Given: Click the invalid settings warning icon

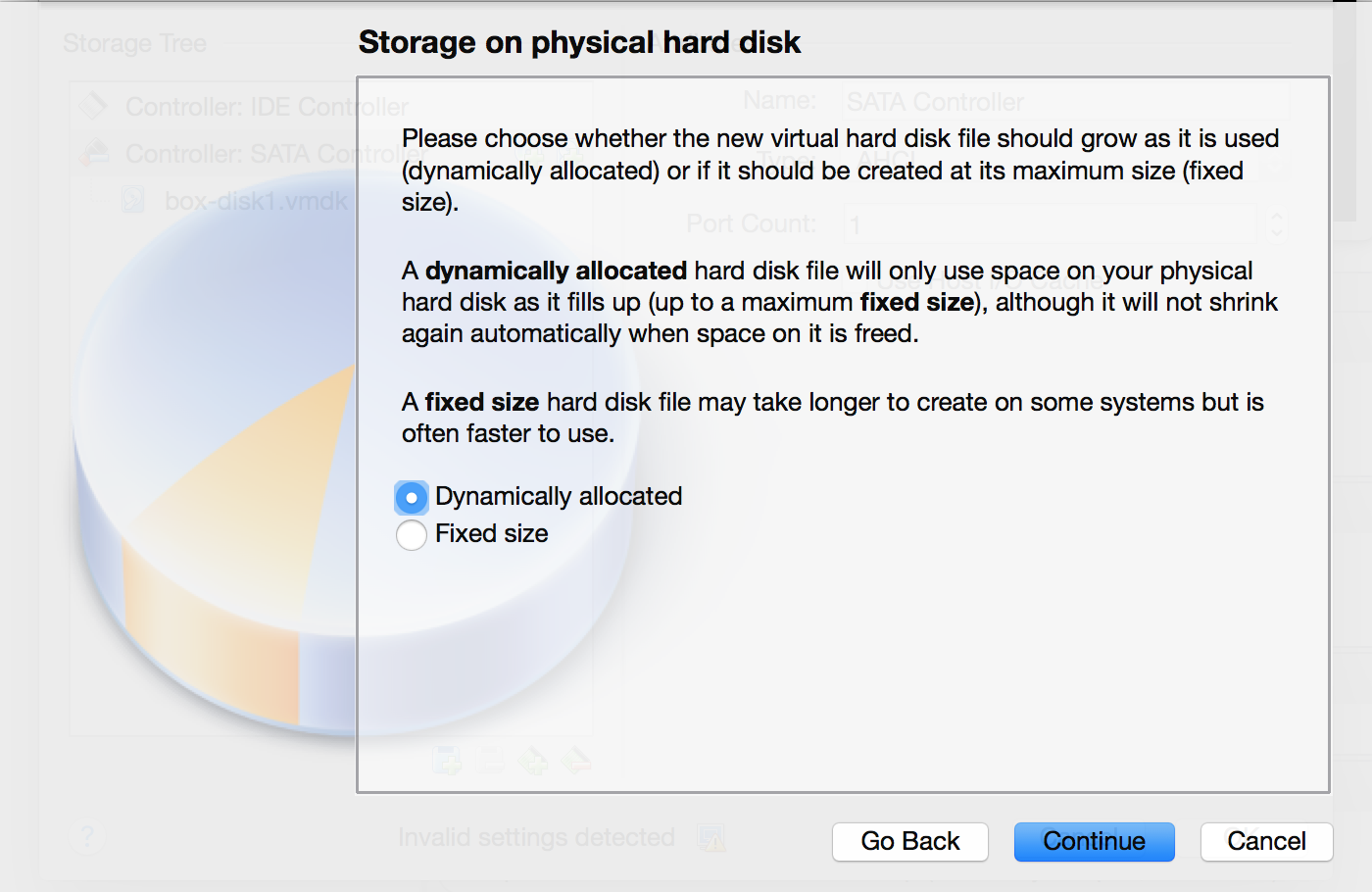Looking at the screenshot, I should click(710, 838).
